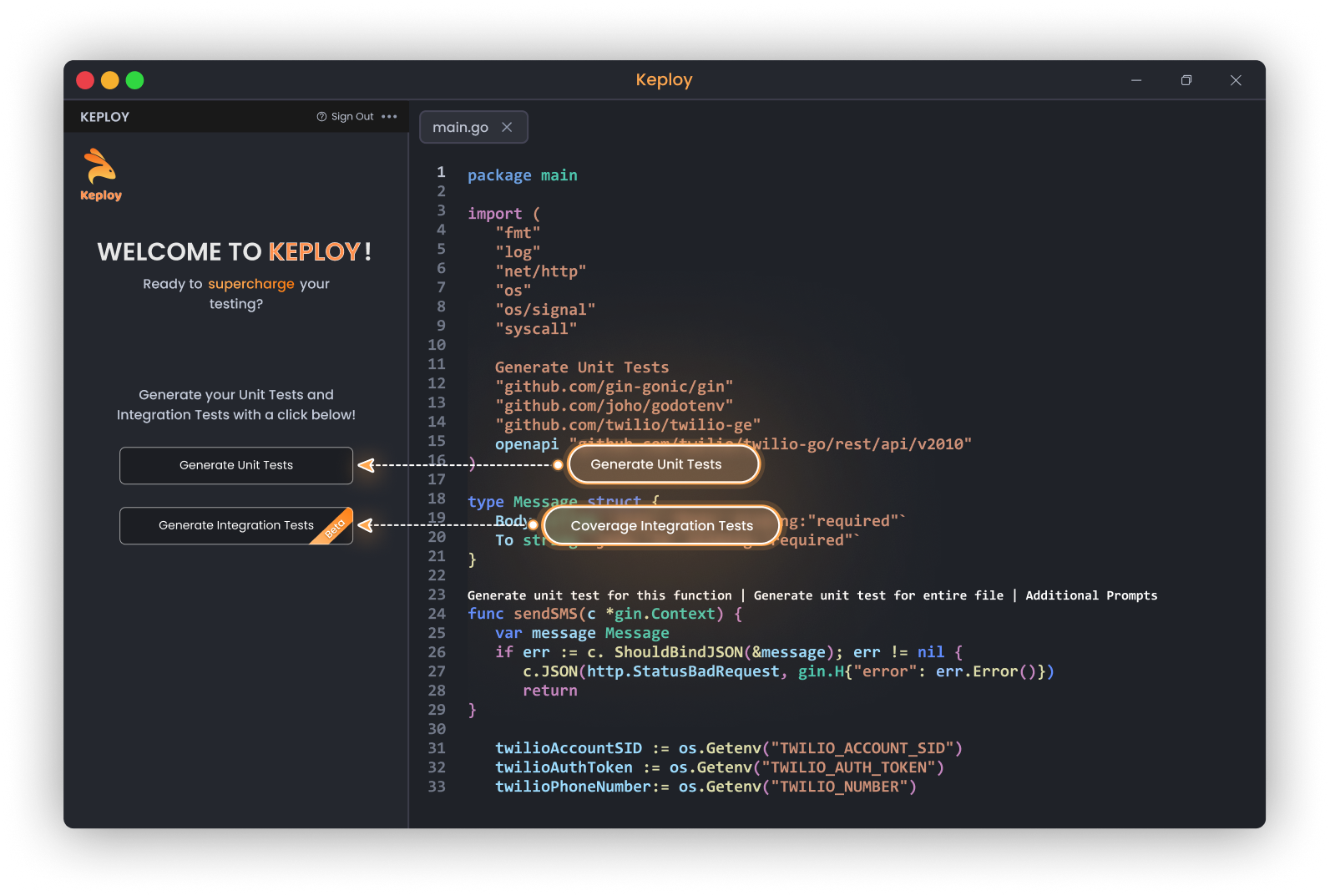Click the help circle icon beside Sign Out

coord(321,117)
